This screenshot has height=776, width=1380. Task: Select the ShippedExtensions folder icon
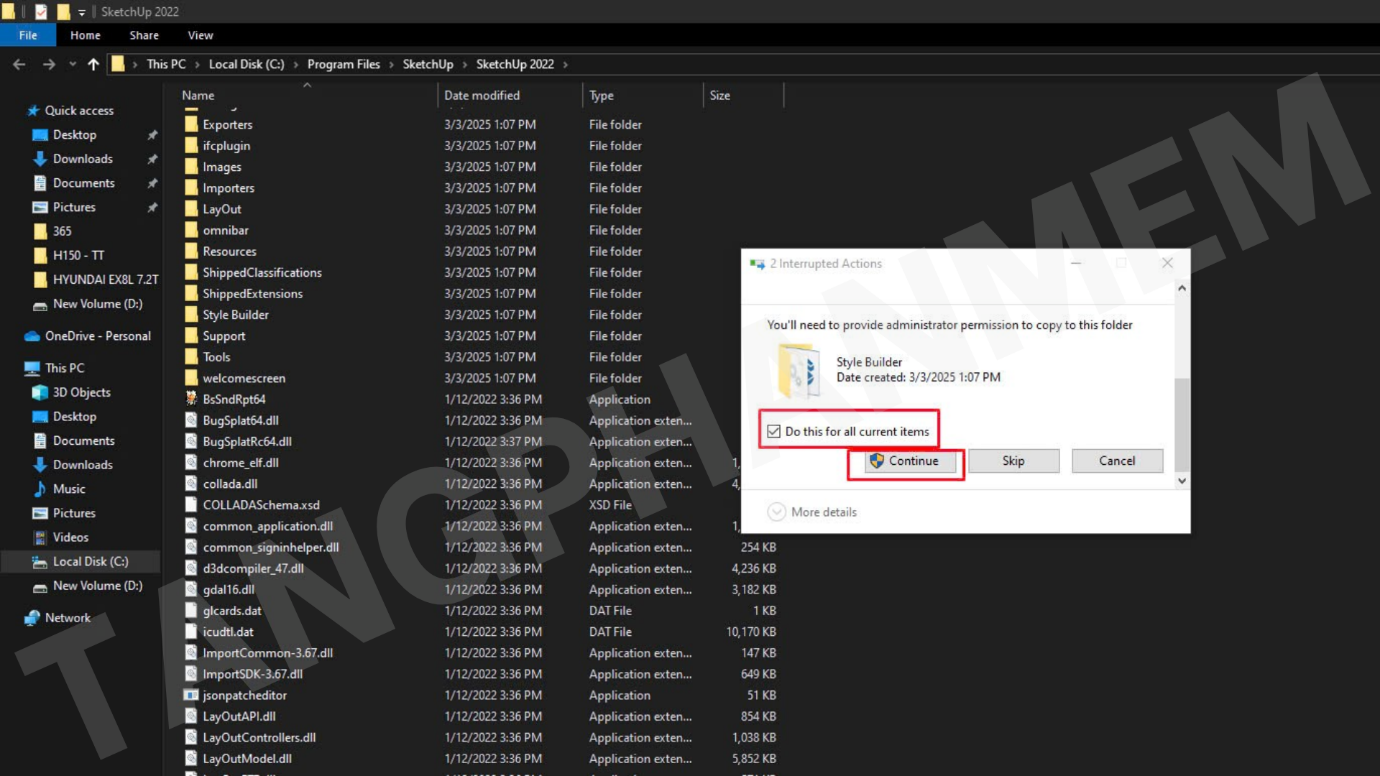click(x=192, y=294)
